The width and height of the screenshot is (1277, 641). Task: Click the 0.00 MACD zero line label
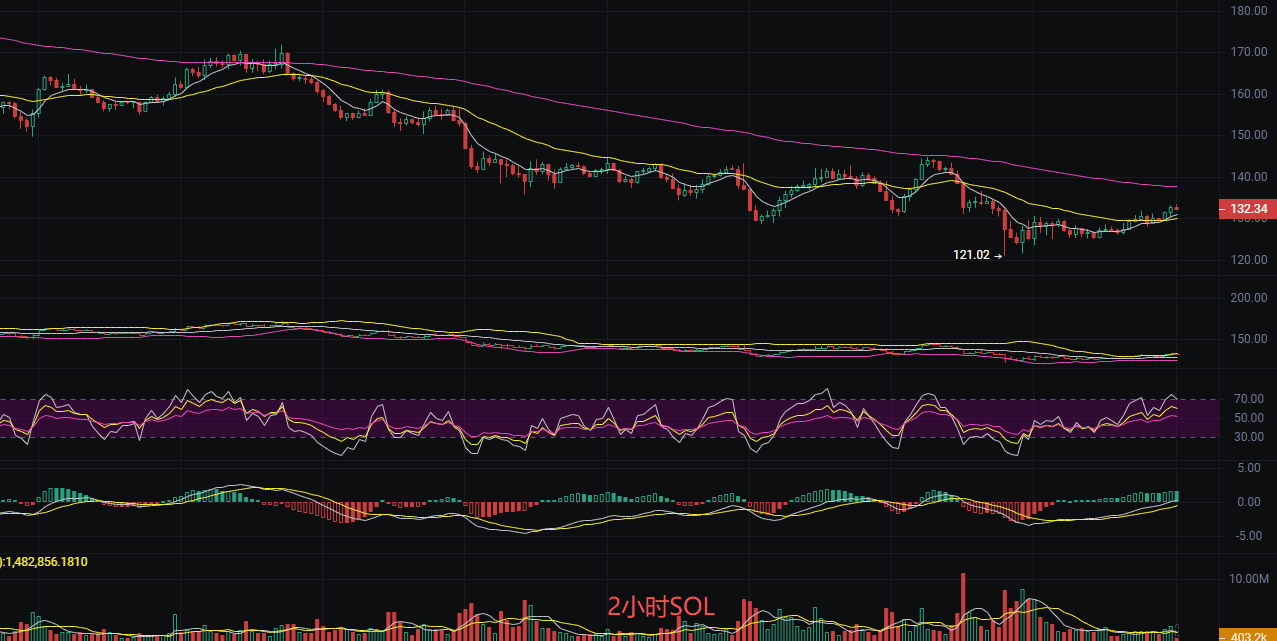[1249, 502]
